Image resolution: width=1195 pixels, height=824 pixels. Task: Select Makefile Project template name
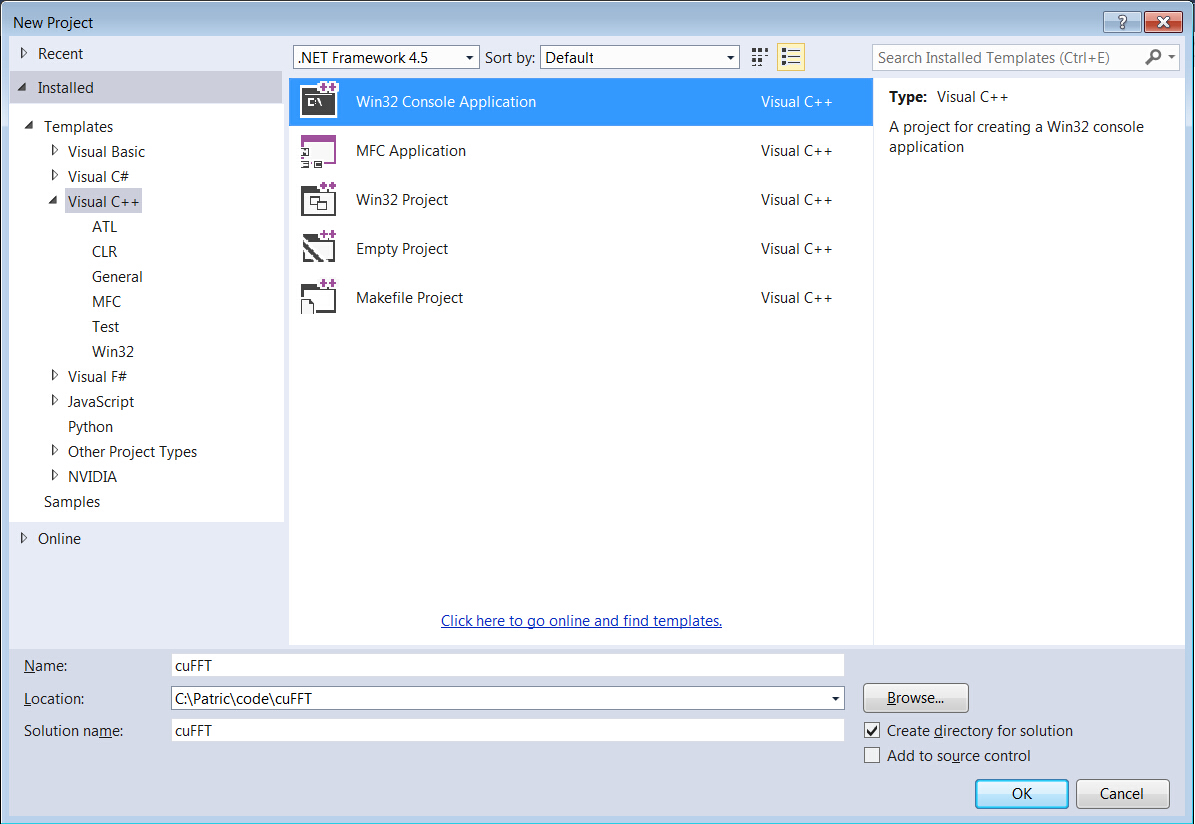click(409, 297)
